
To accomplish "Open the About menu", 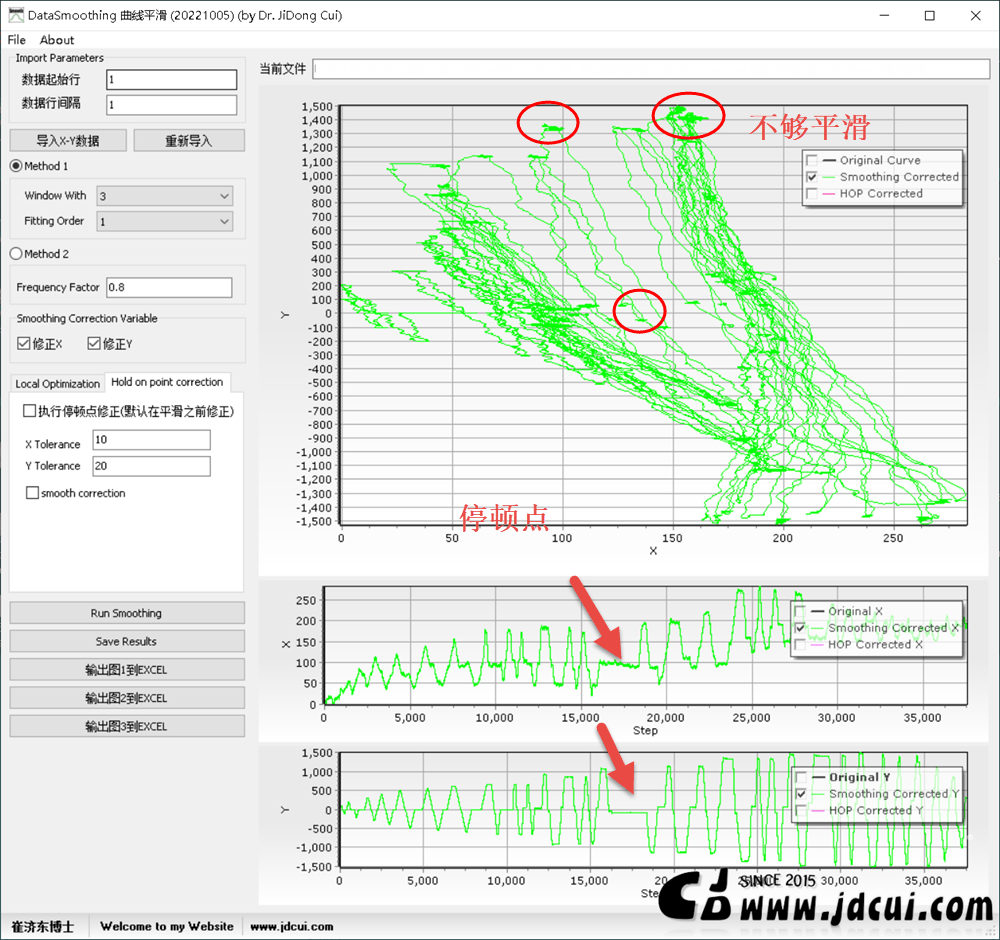I will [x=57, y=40].
